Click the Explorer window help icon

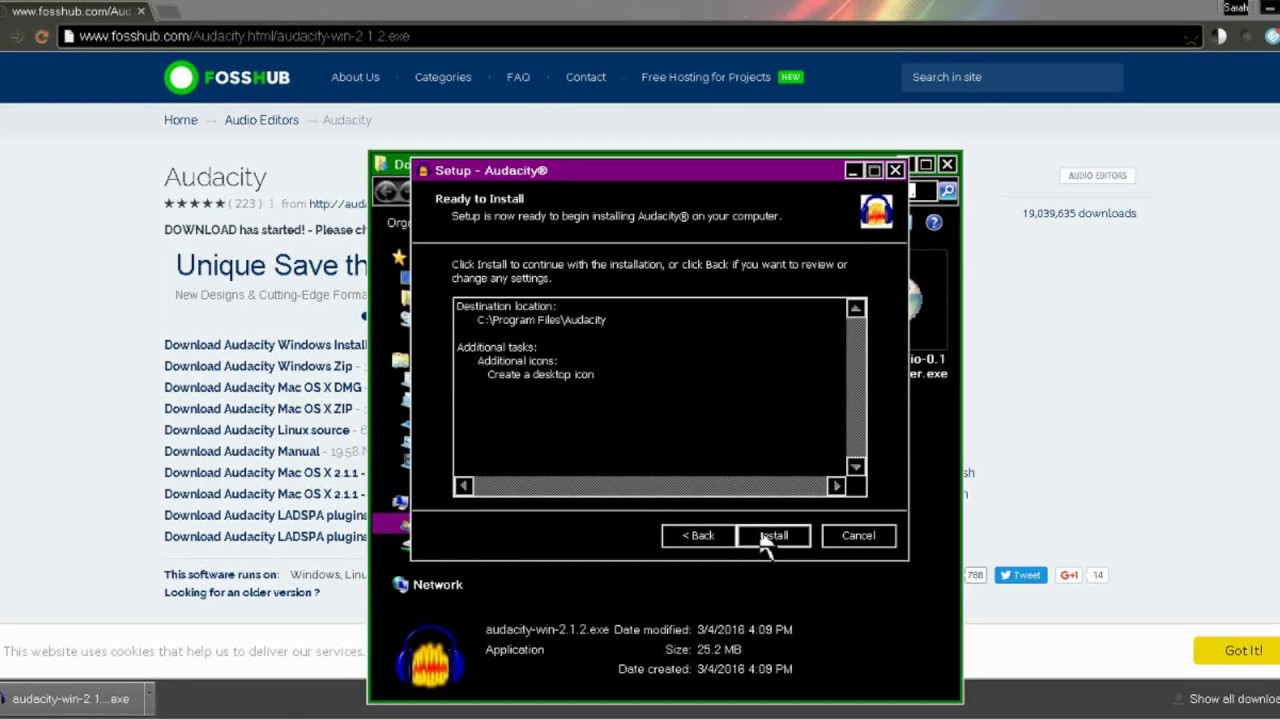click(x=934, y=223)
